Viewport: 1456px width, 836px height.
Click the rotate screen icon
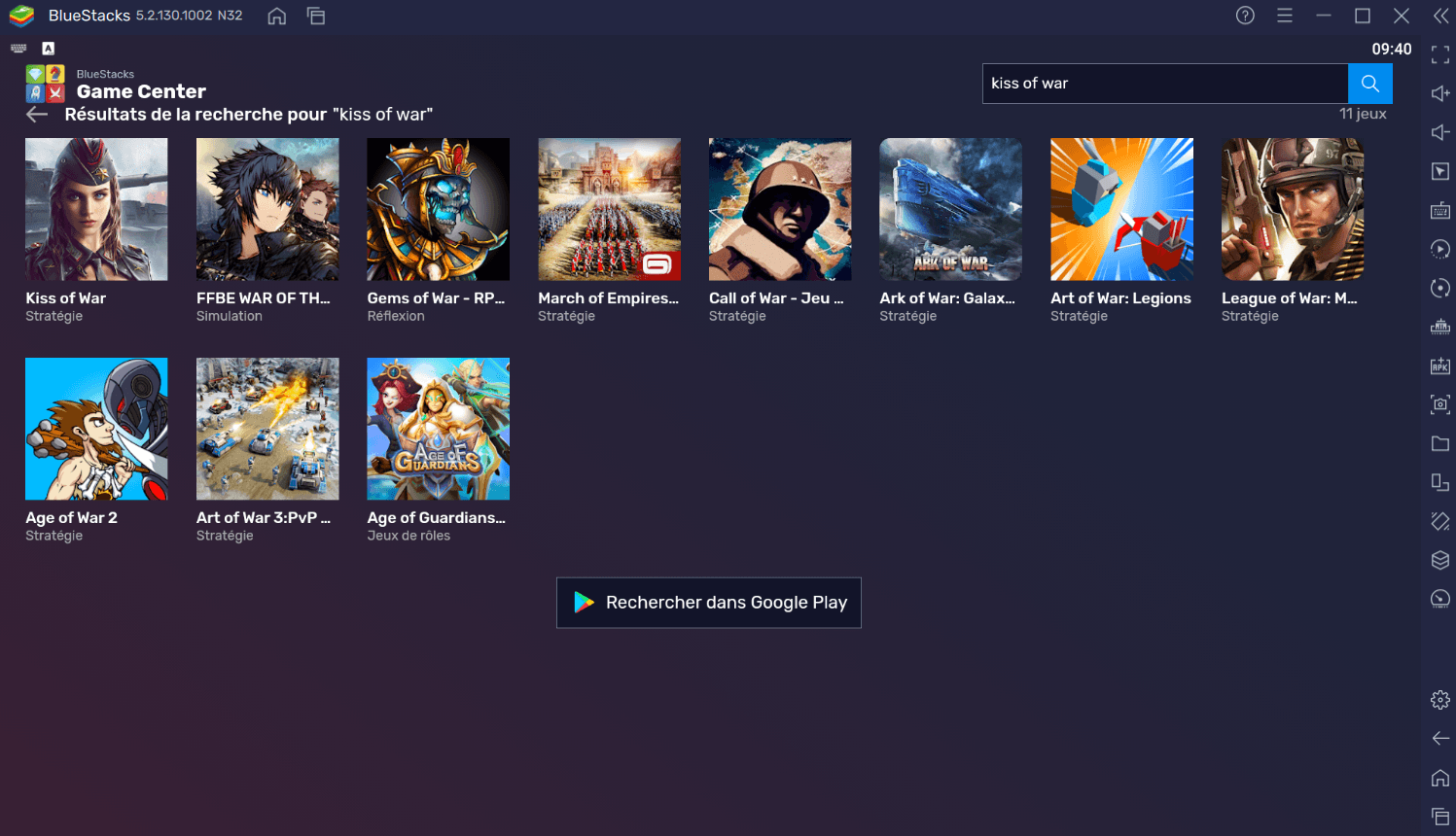coord(1440,482)
